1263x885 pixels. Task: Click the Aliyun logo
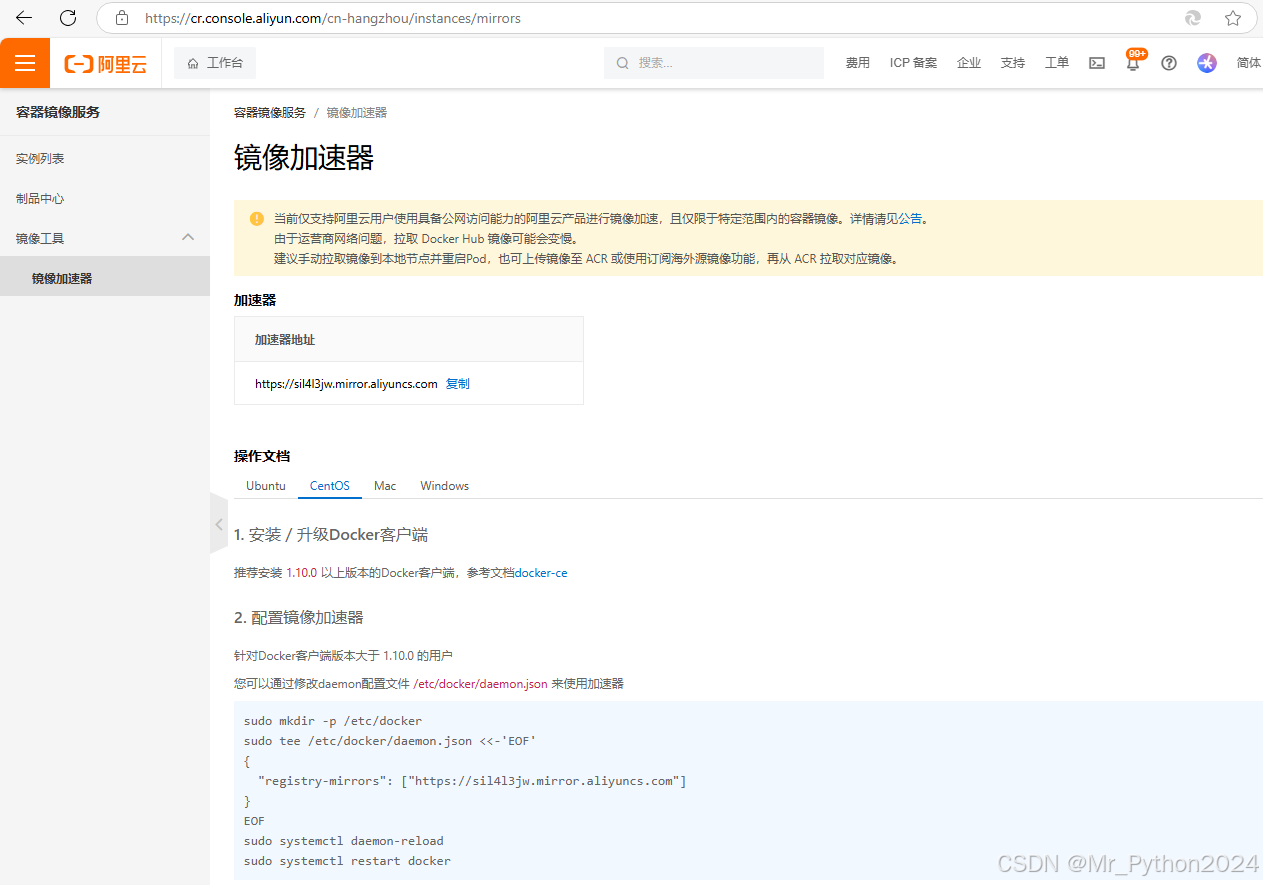coord(106,64)
